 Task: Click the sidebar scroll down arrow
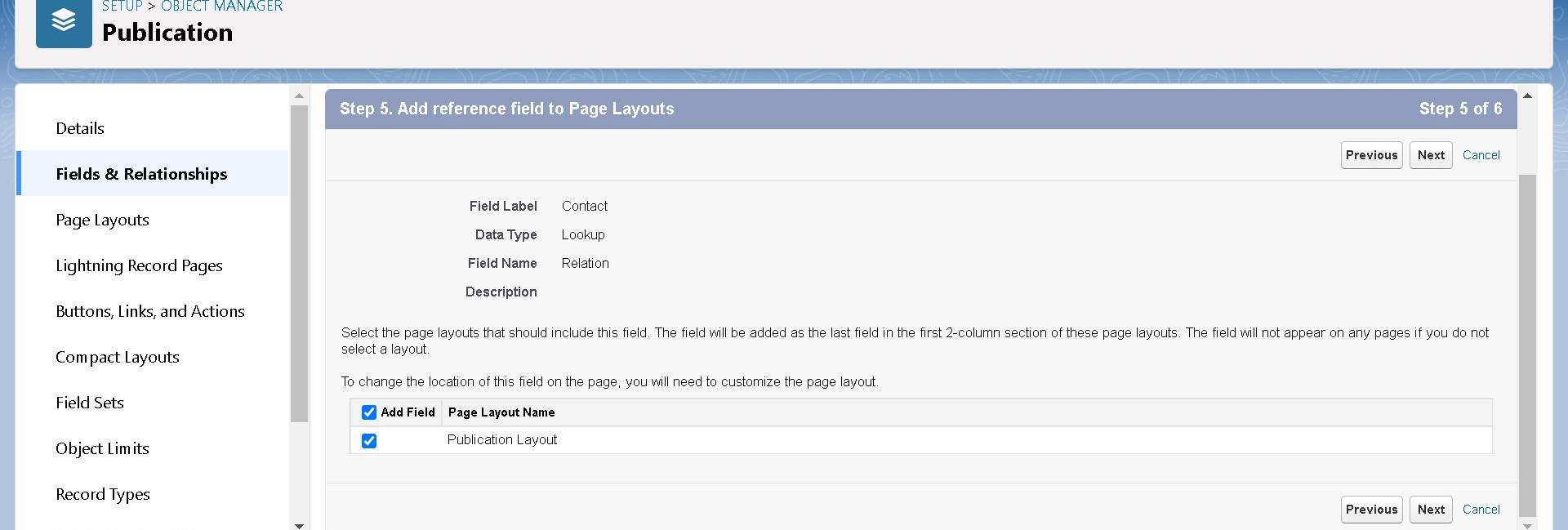click(x=299, y=525)
